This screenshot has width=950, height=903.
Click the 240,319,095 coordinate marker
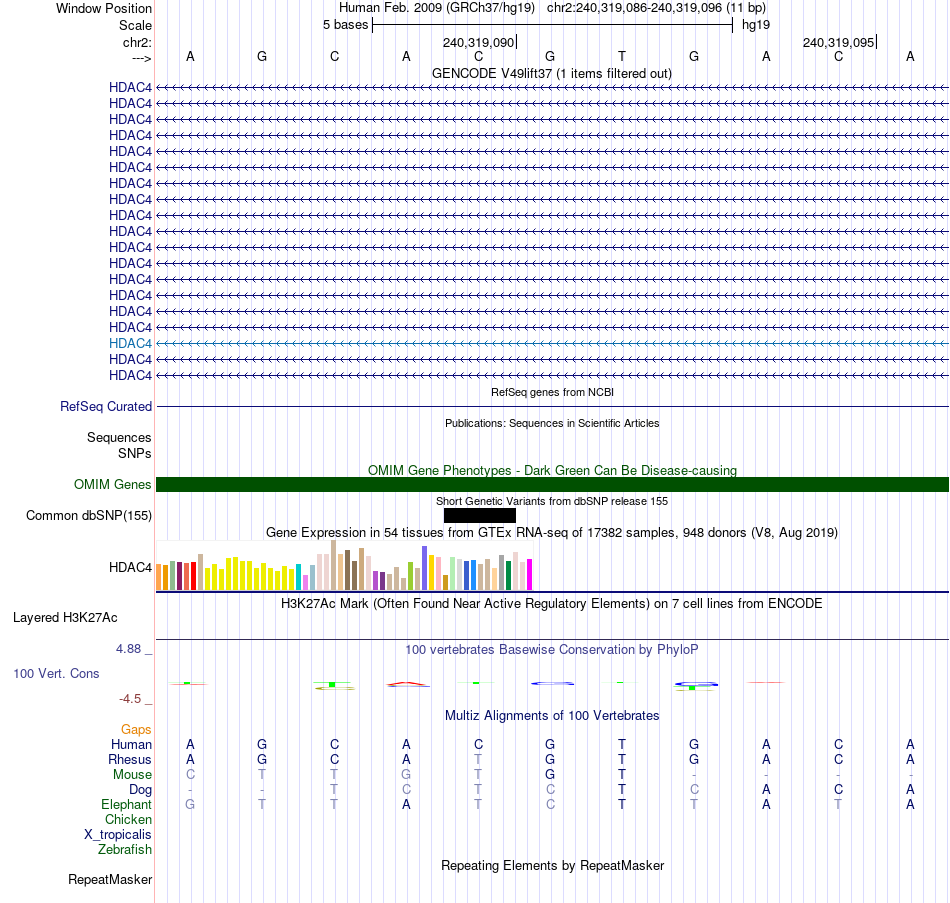tap(839, 42)
